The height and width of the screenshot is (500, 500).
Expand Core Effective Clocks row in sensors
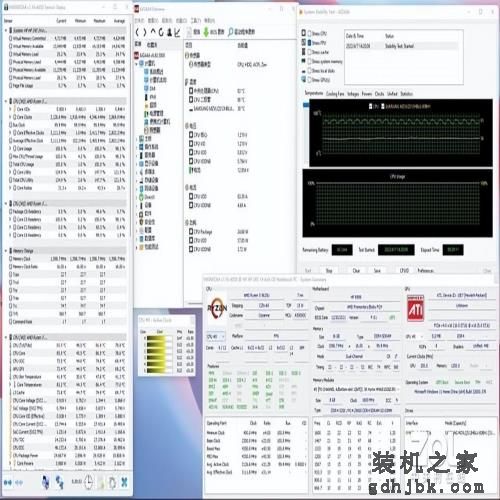pos(10,133)
